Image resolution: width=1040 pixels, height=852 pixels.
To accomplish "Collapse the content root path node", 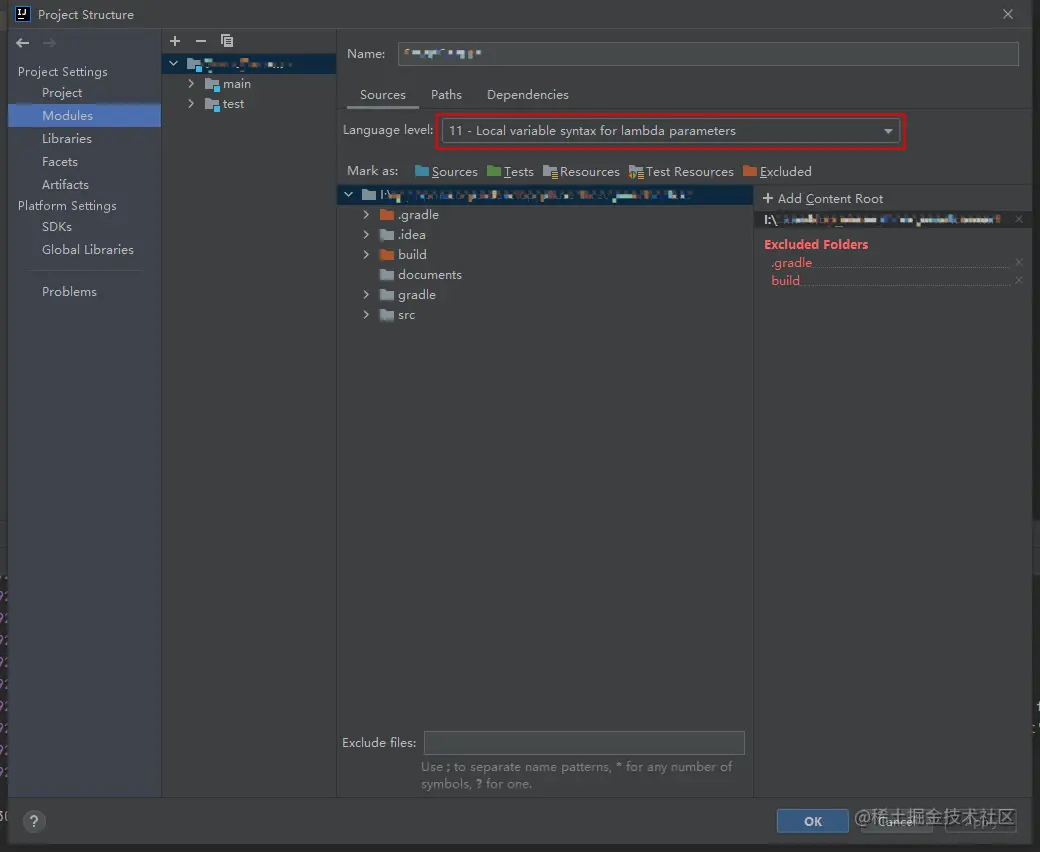I will (348, 194).
